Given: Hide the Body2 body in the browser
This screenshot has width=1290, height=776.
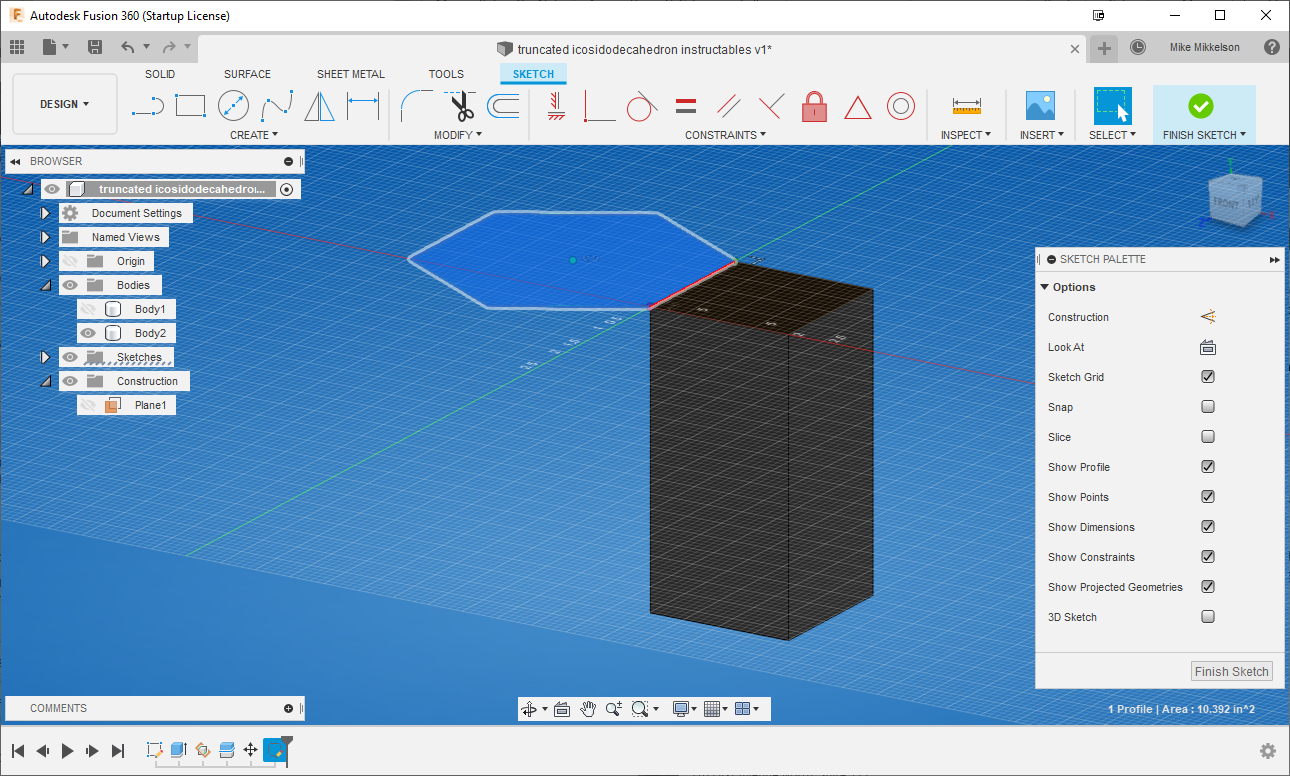Looking at the screenshot, I should (88, 332).
